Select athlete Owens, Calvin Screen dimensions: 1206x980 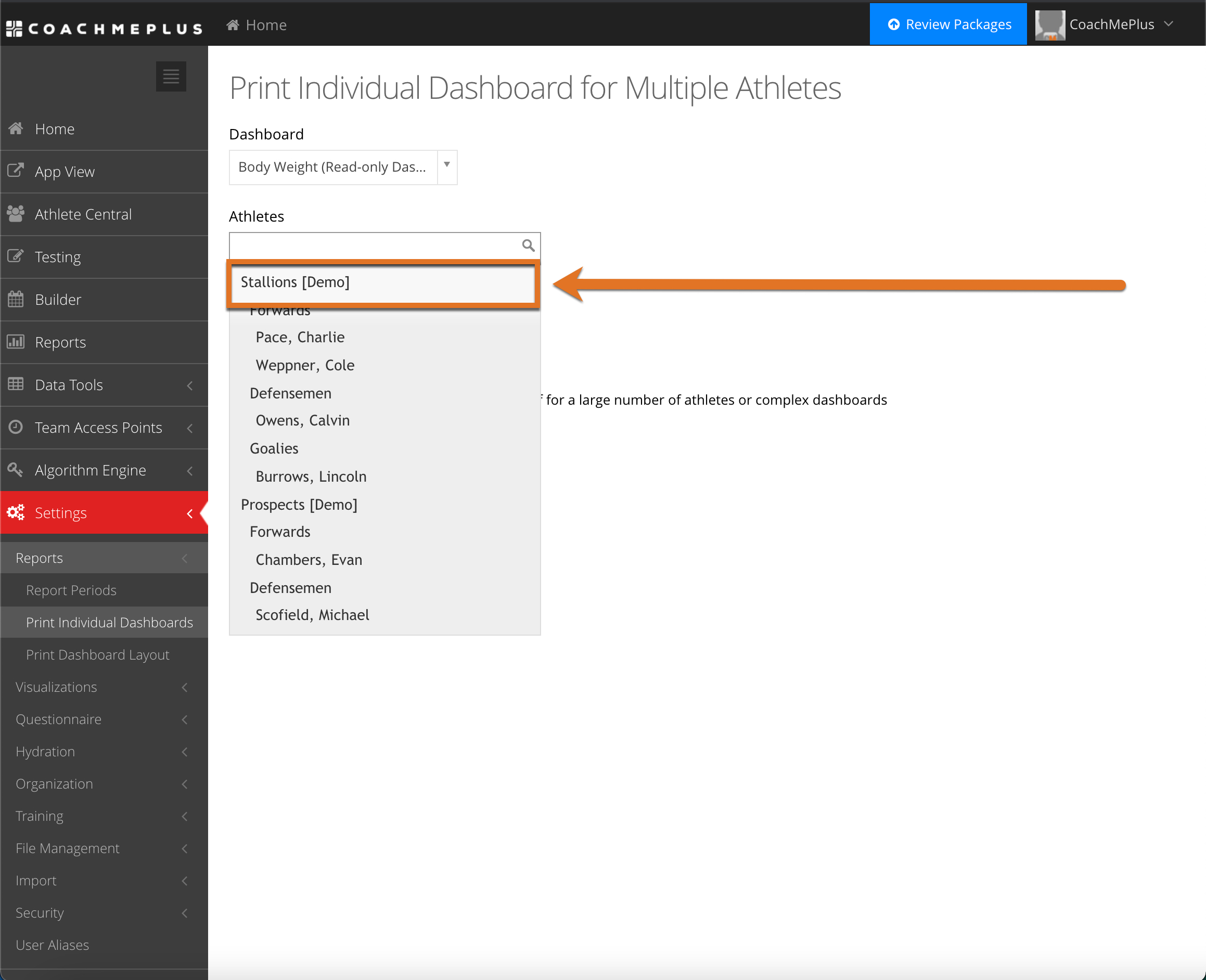click(x=384, y=421)
